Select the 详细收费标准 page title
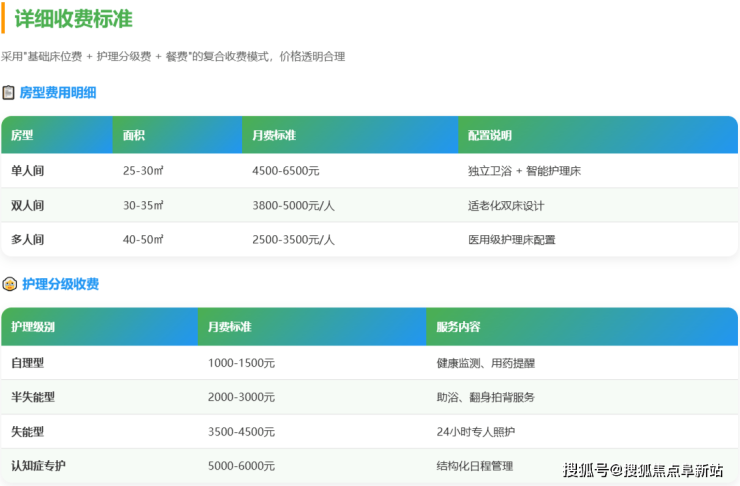Image resolution: width=740 pixels, height=486 pixels. (72, 19)
